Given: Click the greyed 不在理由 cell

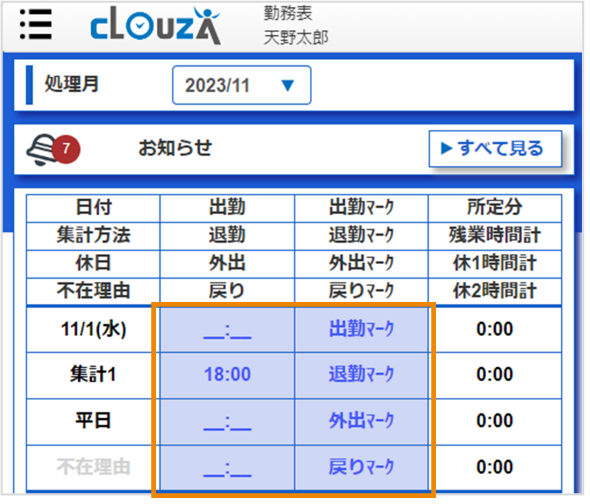Looking at the screenshot, I should (x=93, y=467).
